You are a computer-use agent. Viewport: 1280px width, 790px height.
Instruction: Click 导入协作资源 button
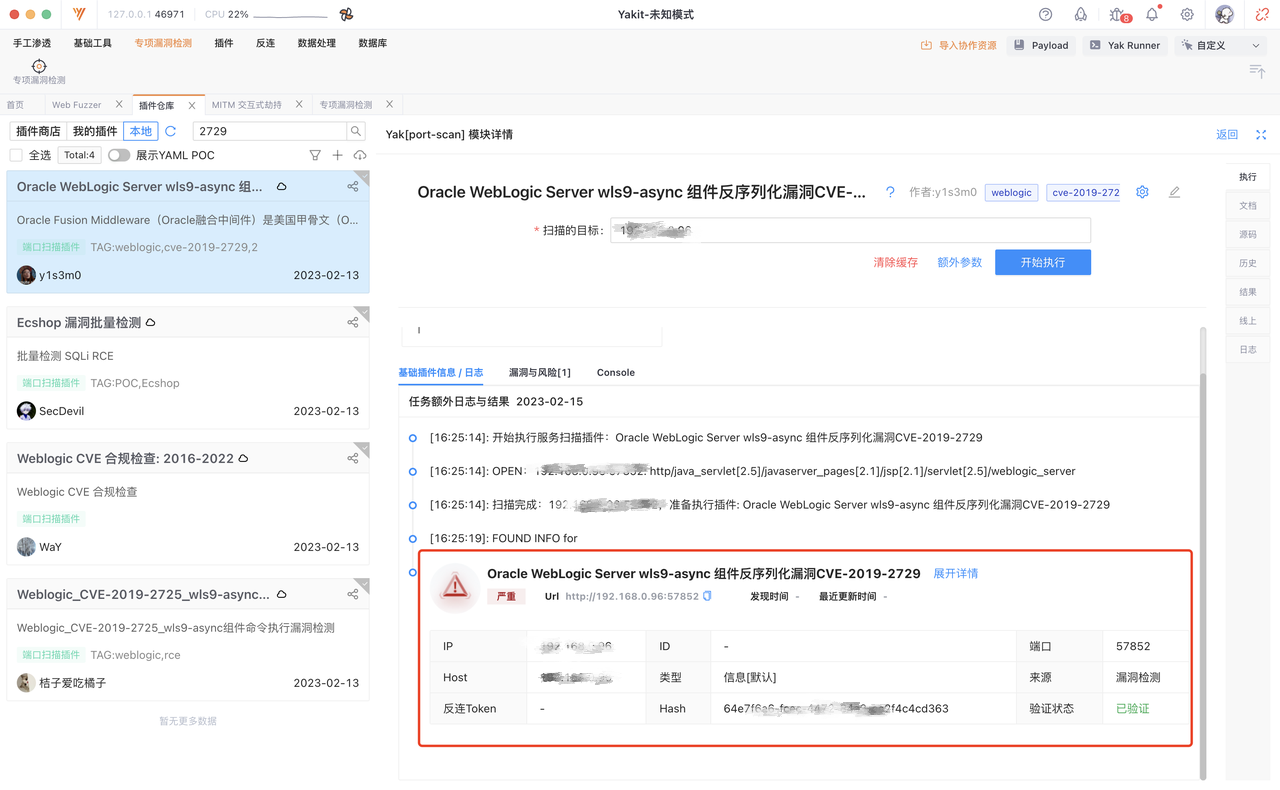[958, 45]
